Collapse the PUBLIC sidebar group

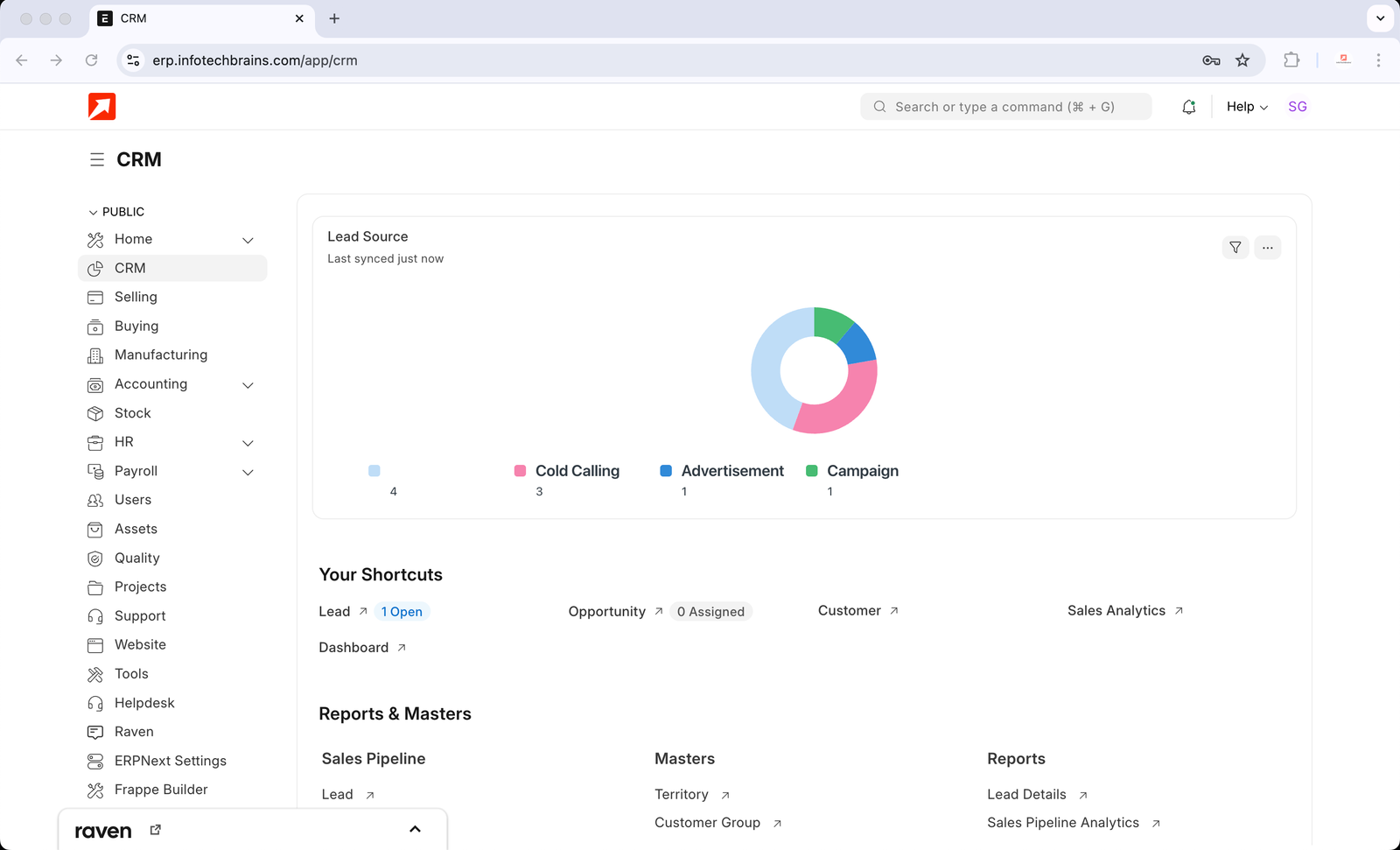94,212
